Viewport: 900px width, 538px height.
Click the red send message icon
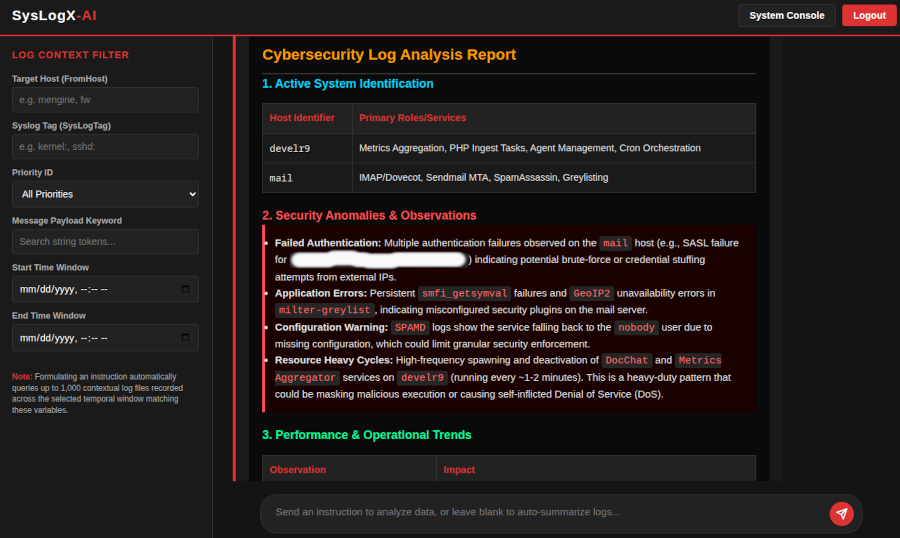[x=841, y=513]
